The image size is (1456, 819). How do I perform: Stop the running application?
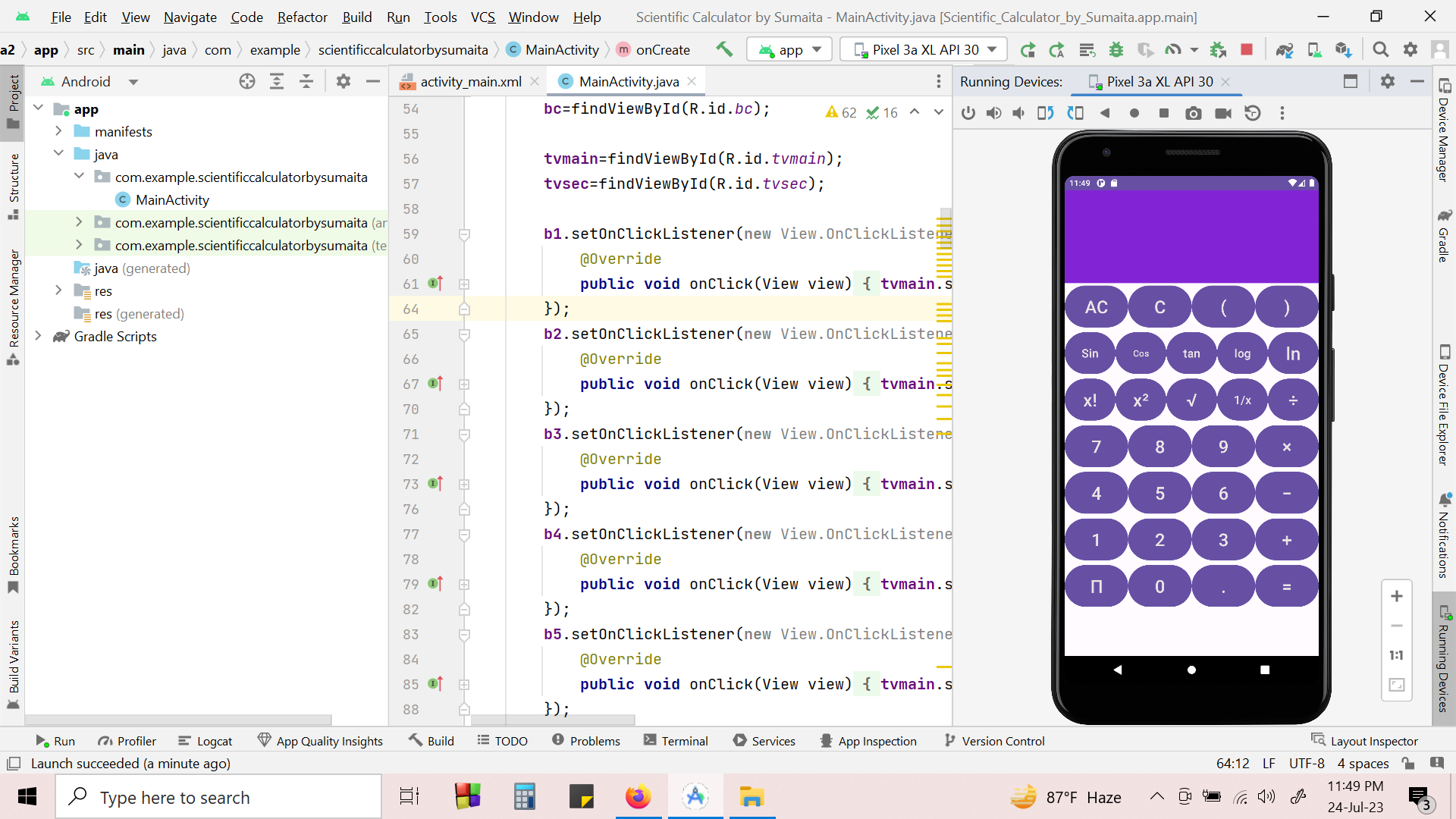1247,49
